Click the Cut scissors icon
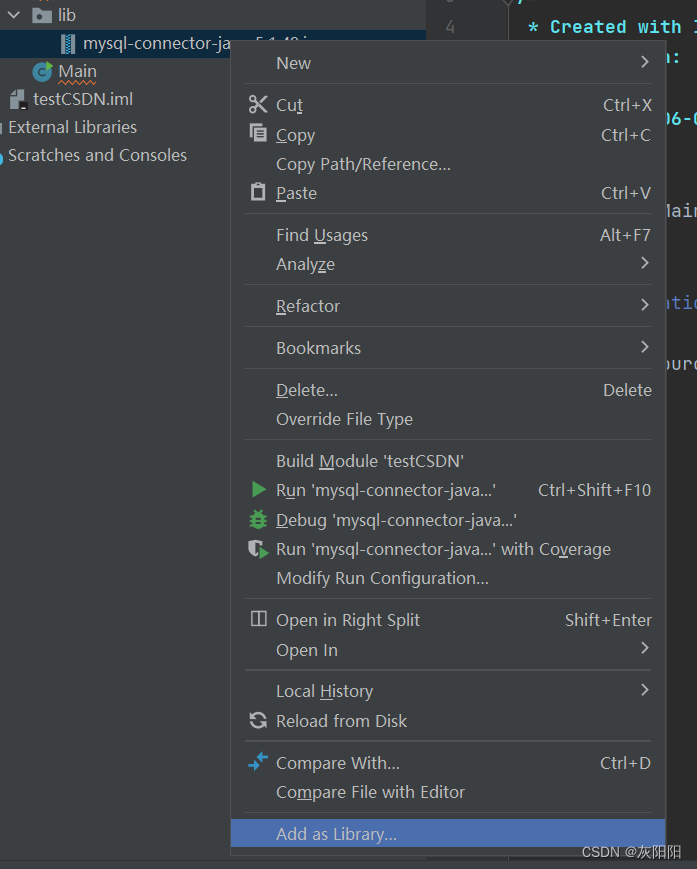697x869 pixels. click(x=257, y=104)
